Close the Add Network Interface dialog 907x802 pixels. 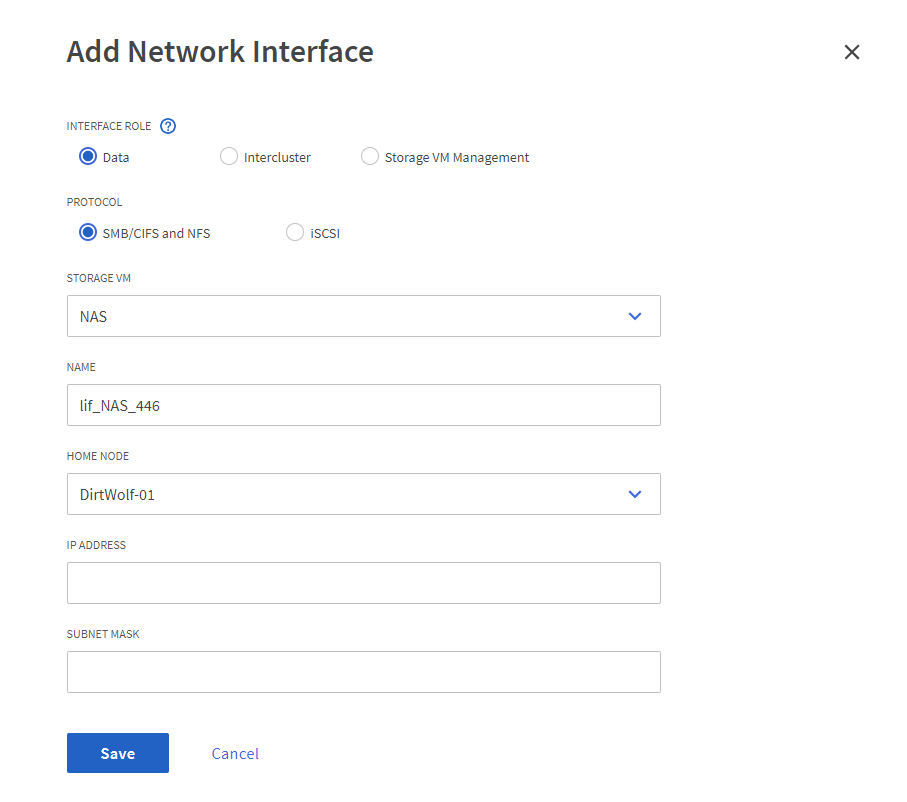(851, 52)
